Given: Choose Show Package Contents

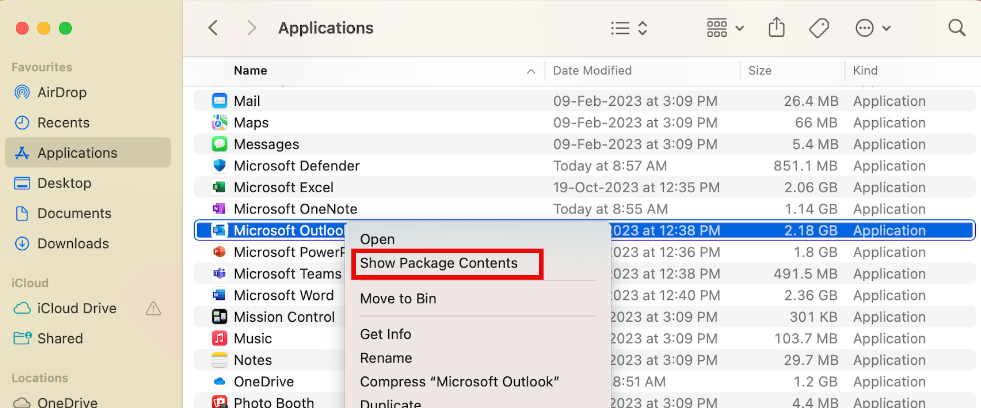Looking at the screenshot, I should 439,263.
